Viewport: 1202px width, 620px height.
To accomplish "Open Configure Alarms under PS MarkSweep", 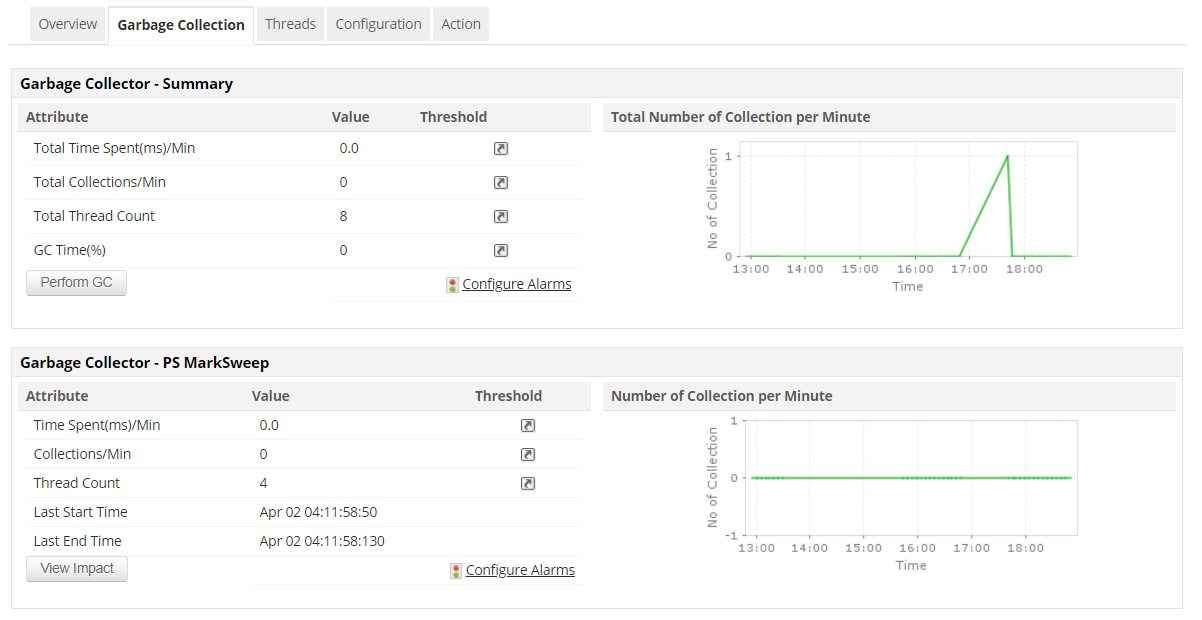I will pyautogui.click(x=520, y=570).
